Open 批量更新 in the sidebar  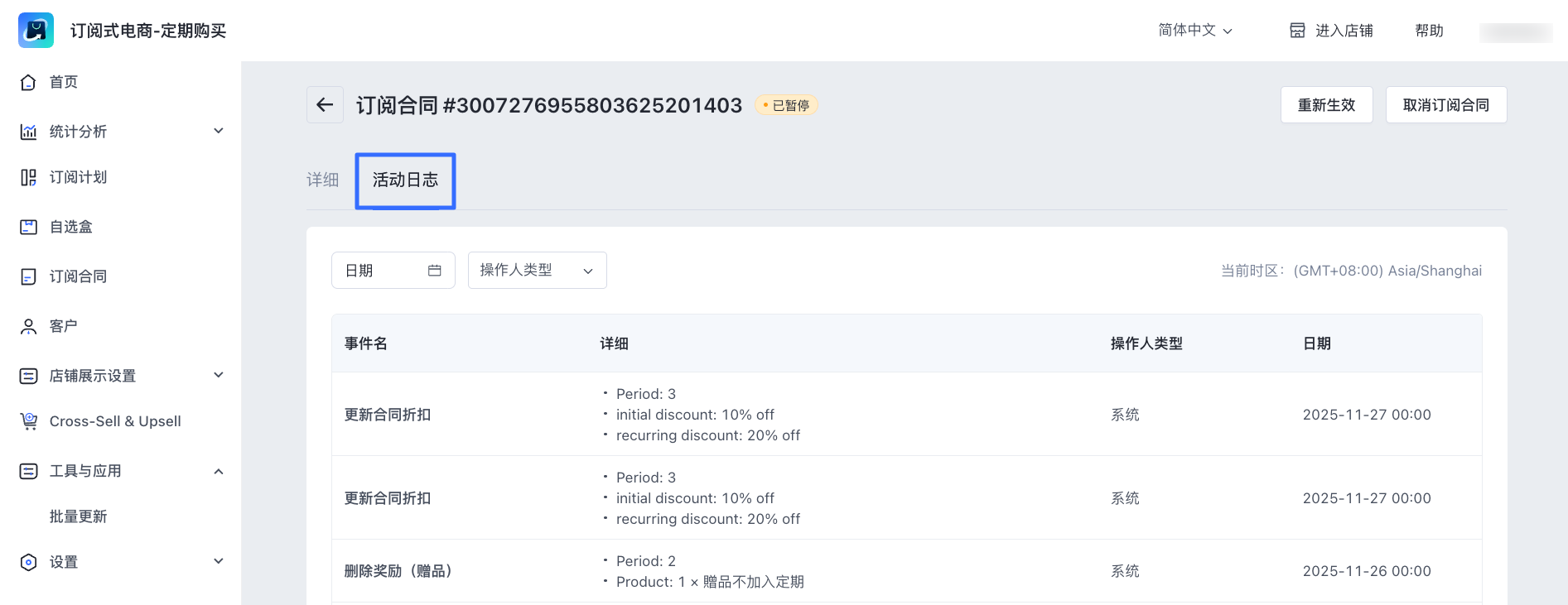(78, 516)
